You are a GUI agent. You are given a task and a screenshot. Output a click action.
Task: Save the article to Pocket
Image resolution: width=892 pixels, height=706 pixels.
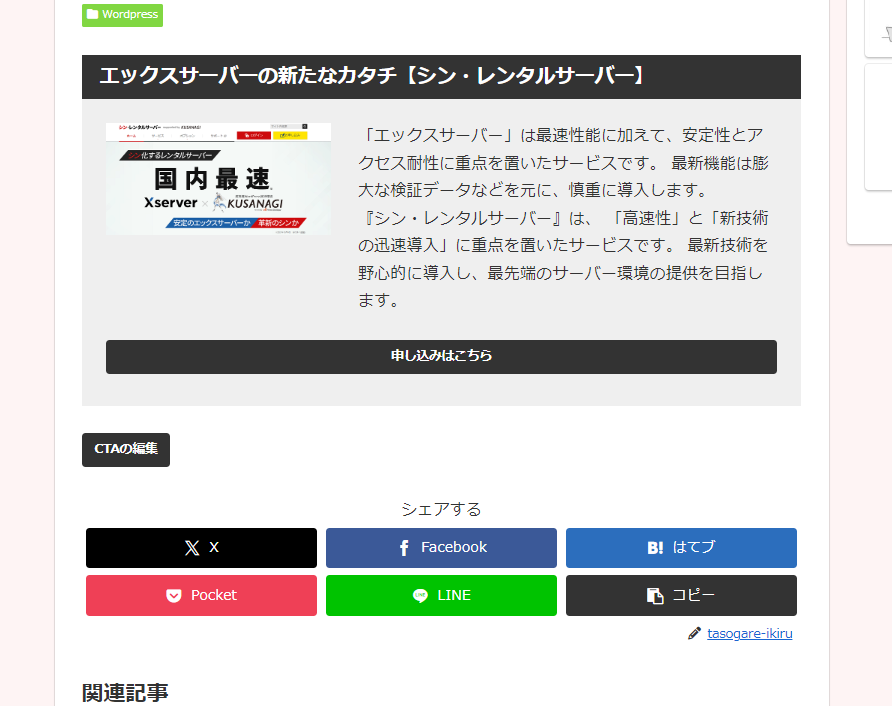(x=201, y=596)
